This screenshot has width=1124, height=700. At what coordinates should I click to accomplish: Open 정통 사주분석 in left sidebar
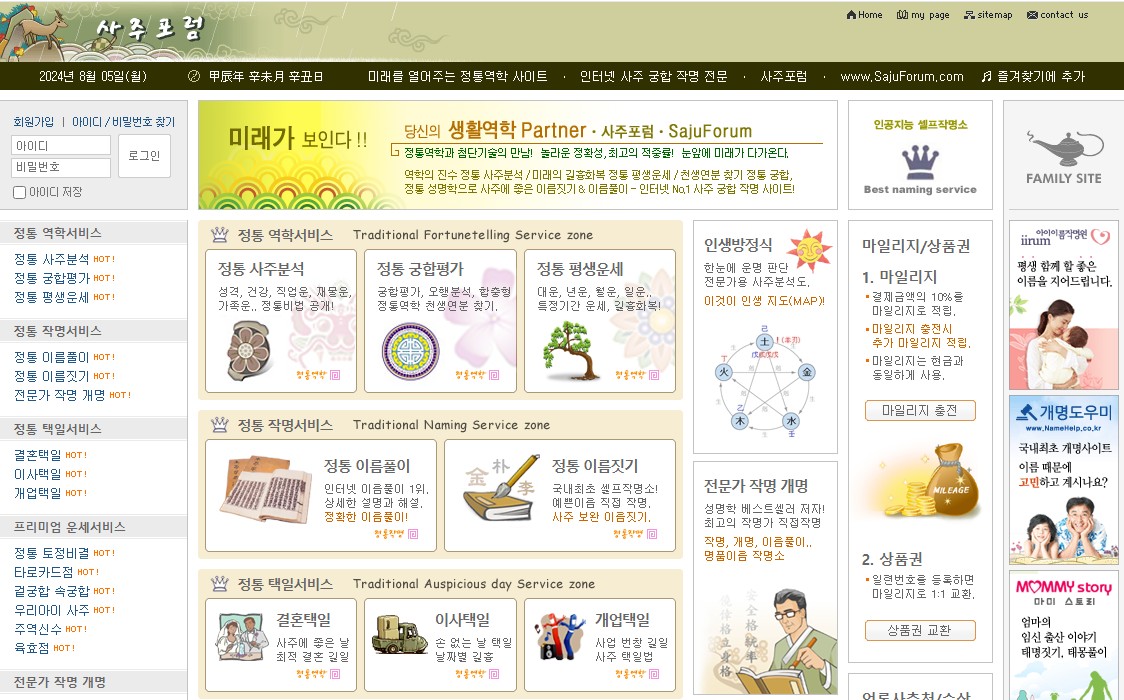(52, 259)
